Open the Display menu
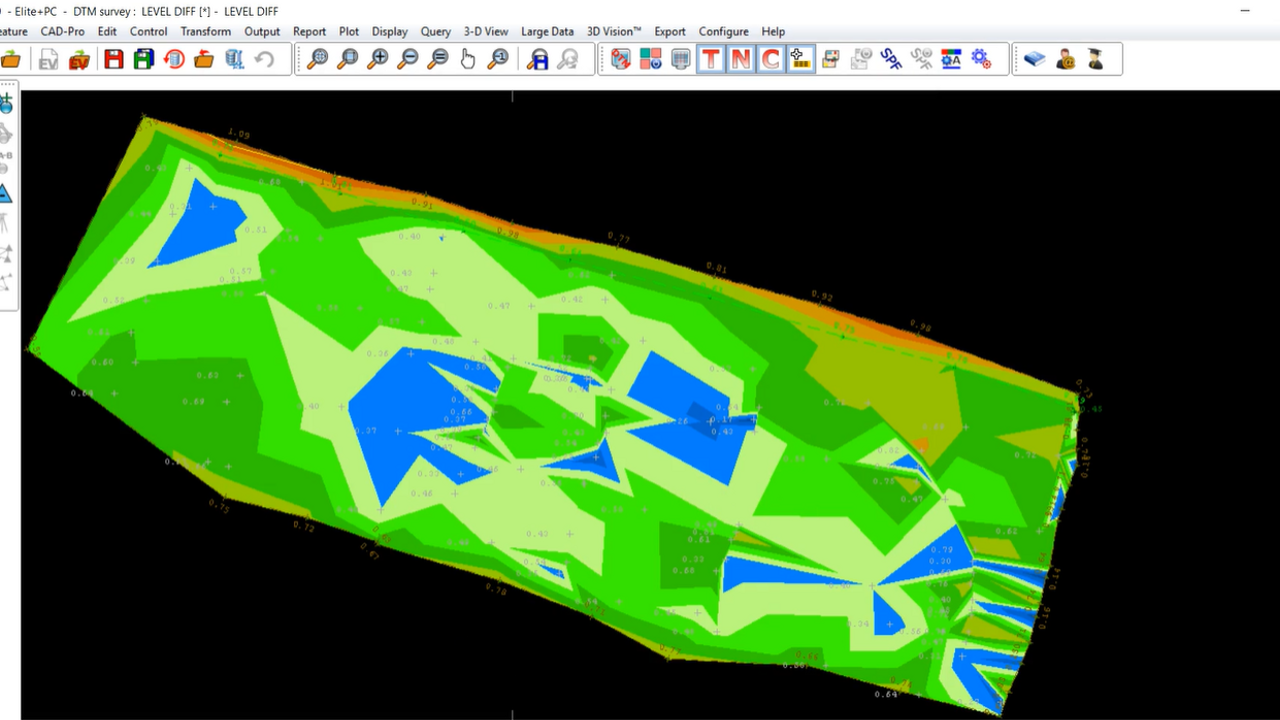1280x720 pixels. [x=389, y=31]
